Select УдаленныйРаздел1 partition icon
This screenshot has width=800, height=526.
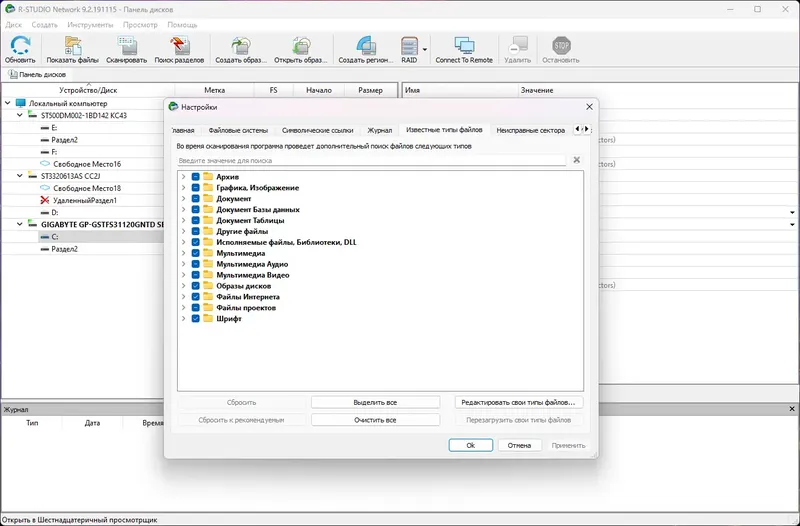click(45, 200)
